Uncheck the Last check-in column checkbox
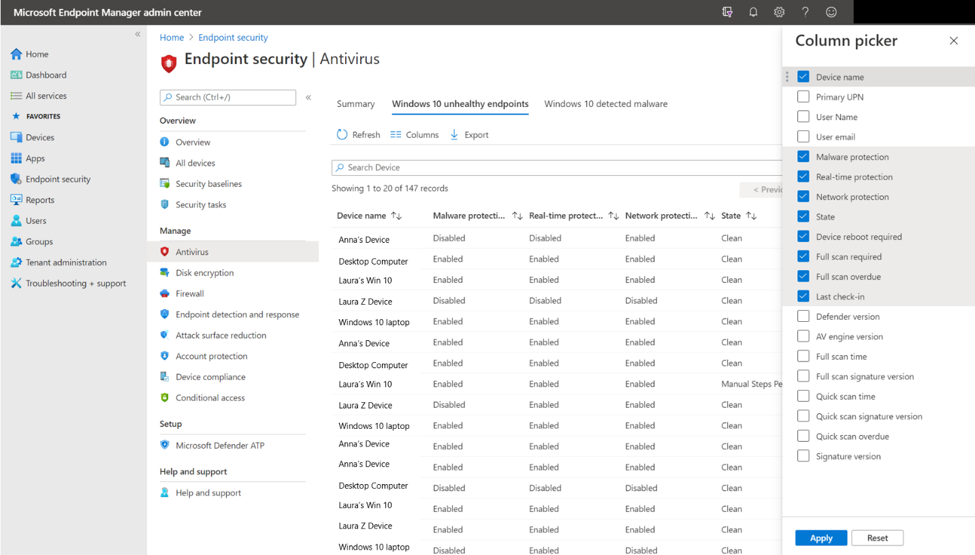This screenshot has width=975, height=555. pos(803,296)
